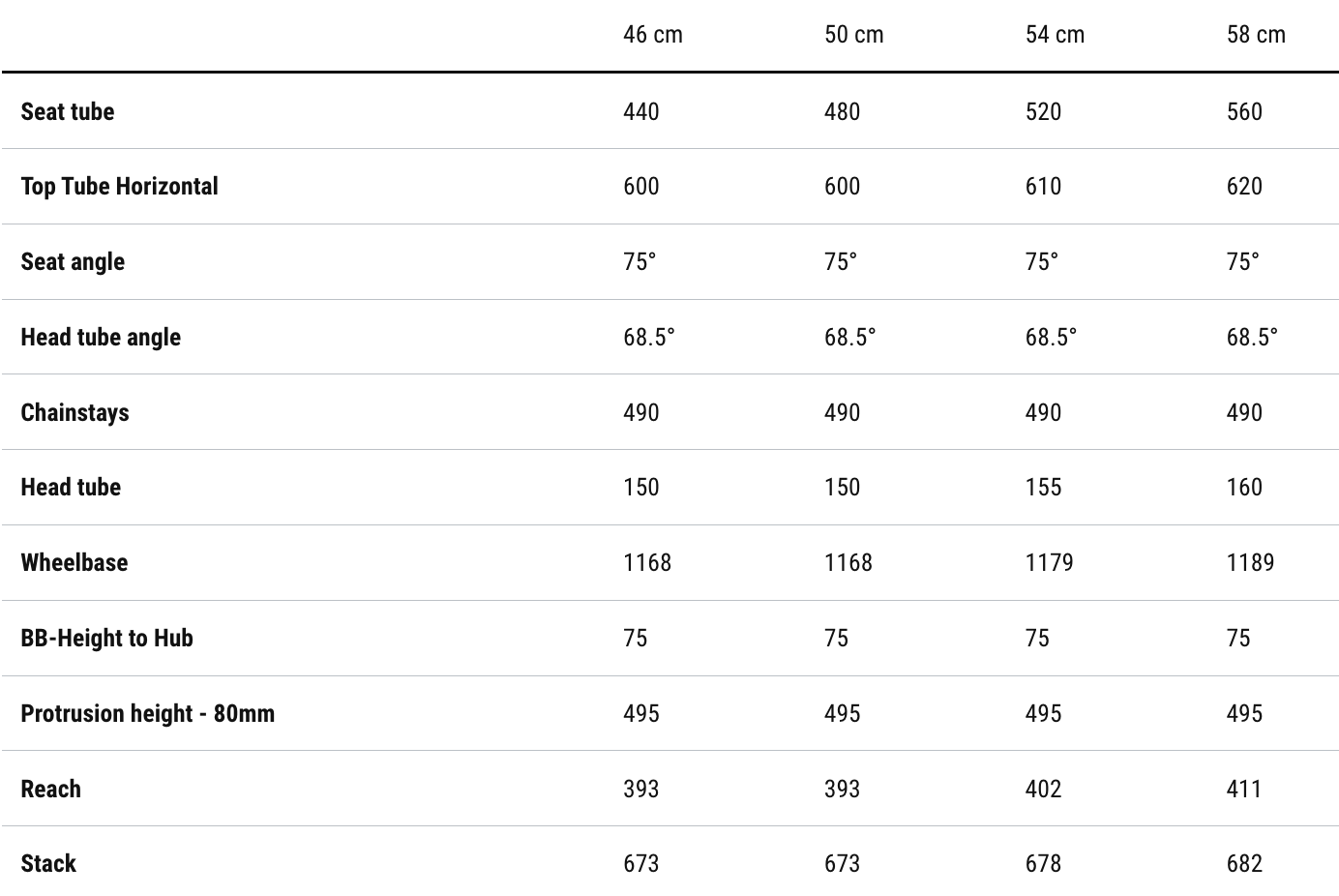Click the 46 cm column header
The image size is (1339, 896).
point(652,35)
